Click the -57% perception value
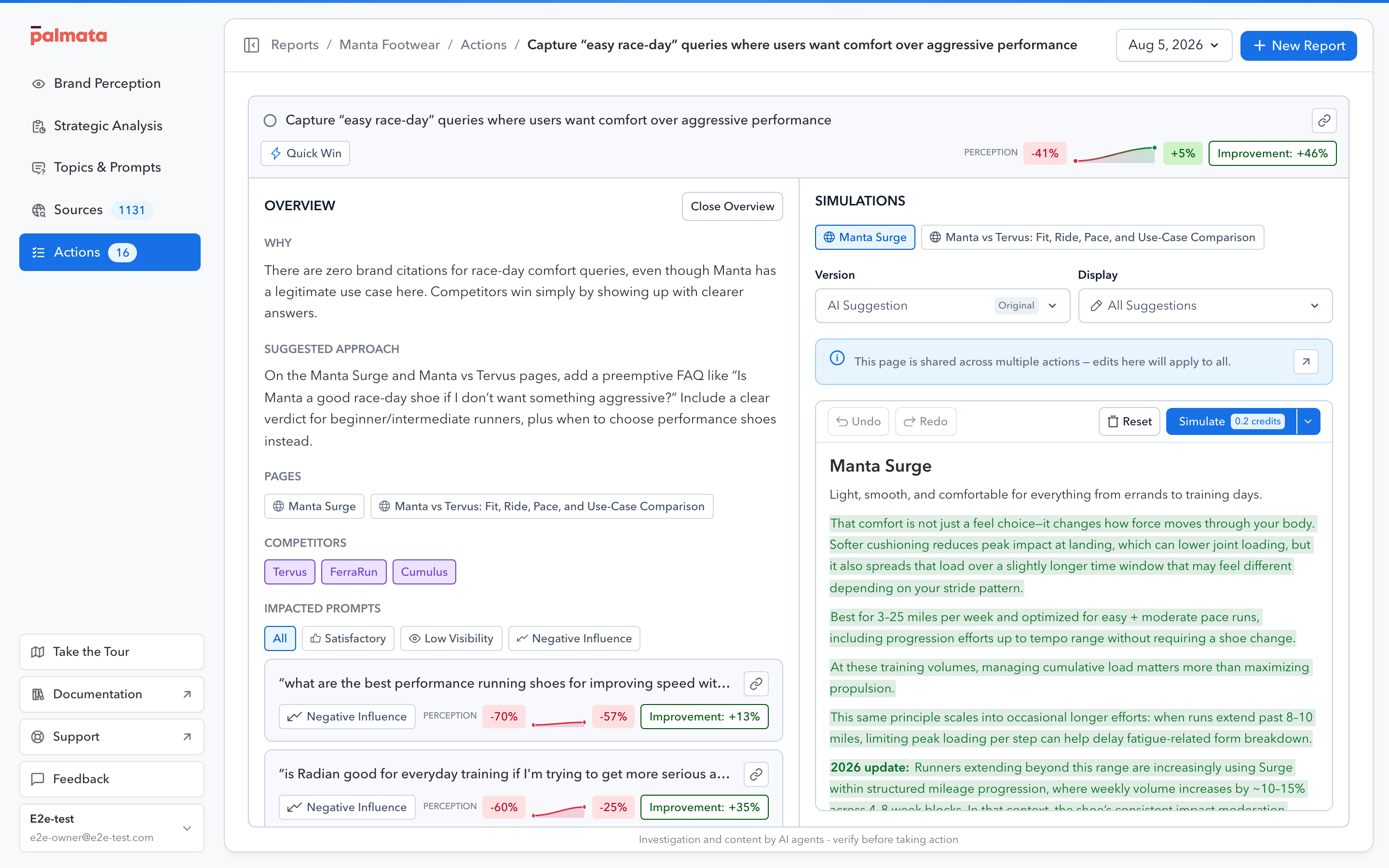Image resolution: width=1389 pixels, height=868 pixels. click(x=613, y=717)
